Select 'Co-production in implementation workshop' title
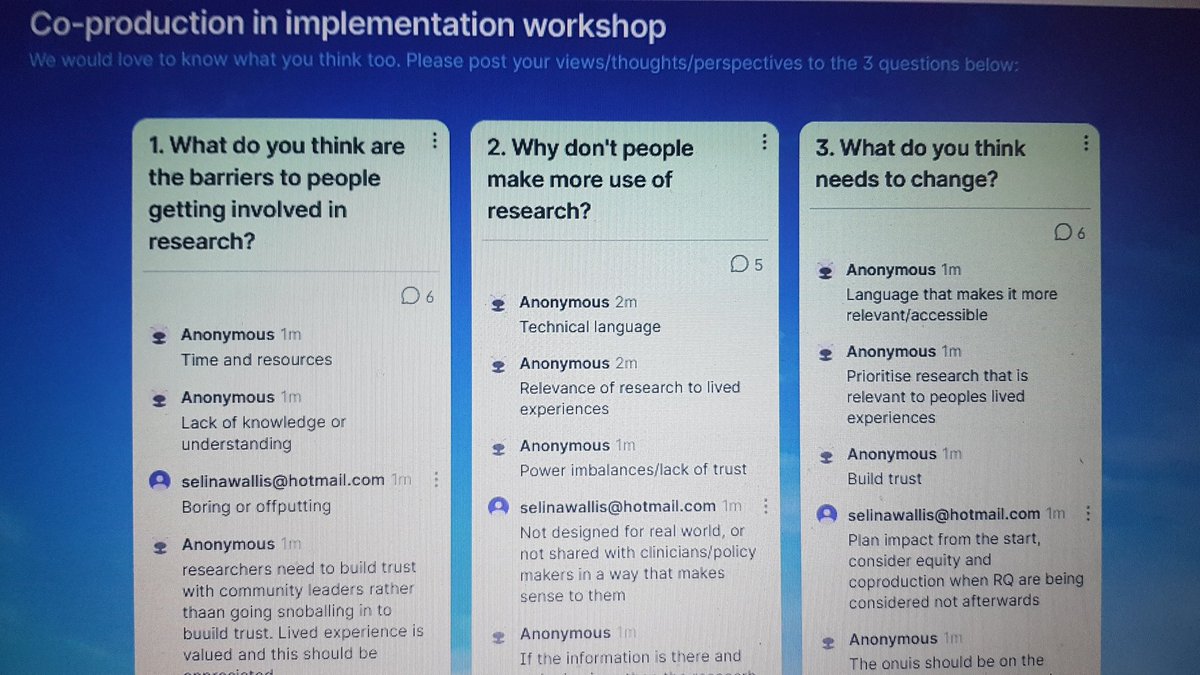Viewport: 1200px width, 675px height. 348,25
